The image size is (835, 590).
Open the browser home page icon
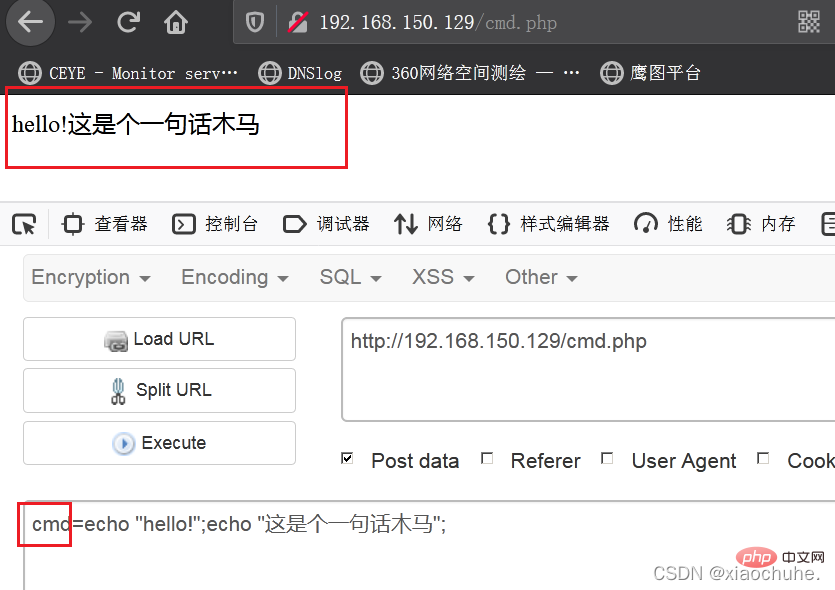point(176,22)
